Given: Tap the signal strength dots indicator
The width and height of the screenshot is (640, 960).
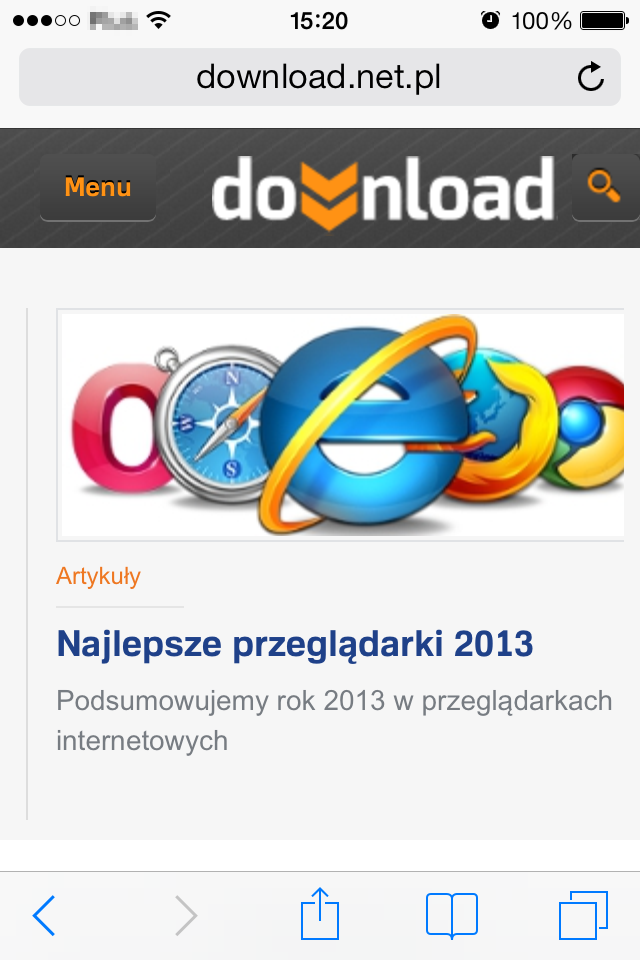Looking at the screenshot, I should (47, 21).
